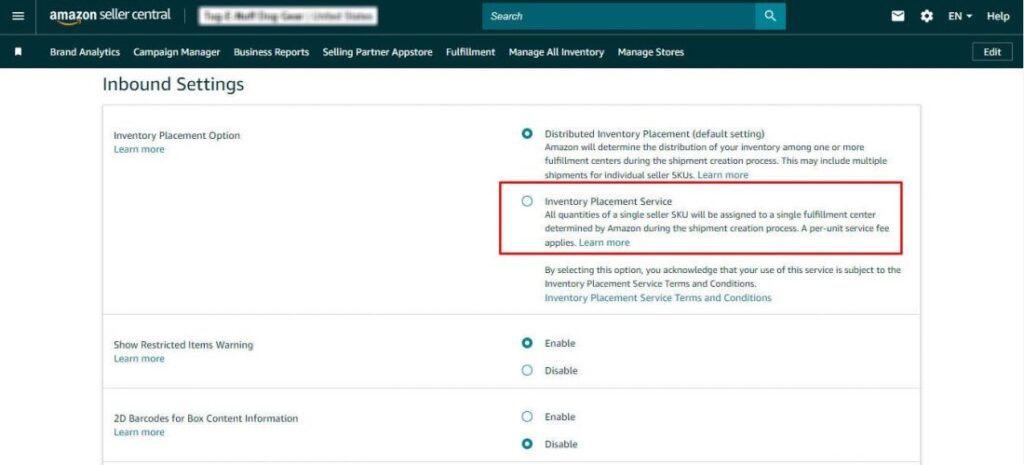Screen dimensions: 1024x465
Task: Click the bookmark icon in the navigation bar
Action: point(18,52)
